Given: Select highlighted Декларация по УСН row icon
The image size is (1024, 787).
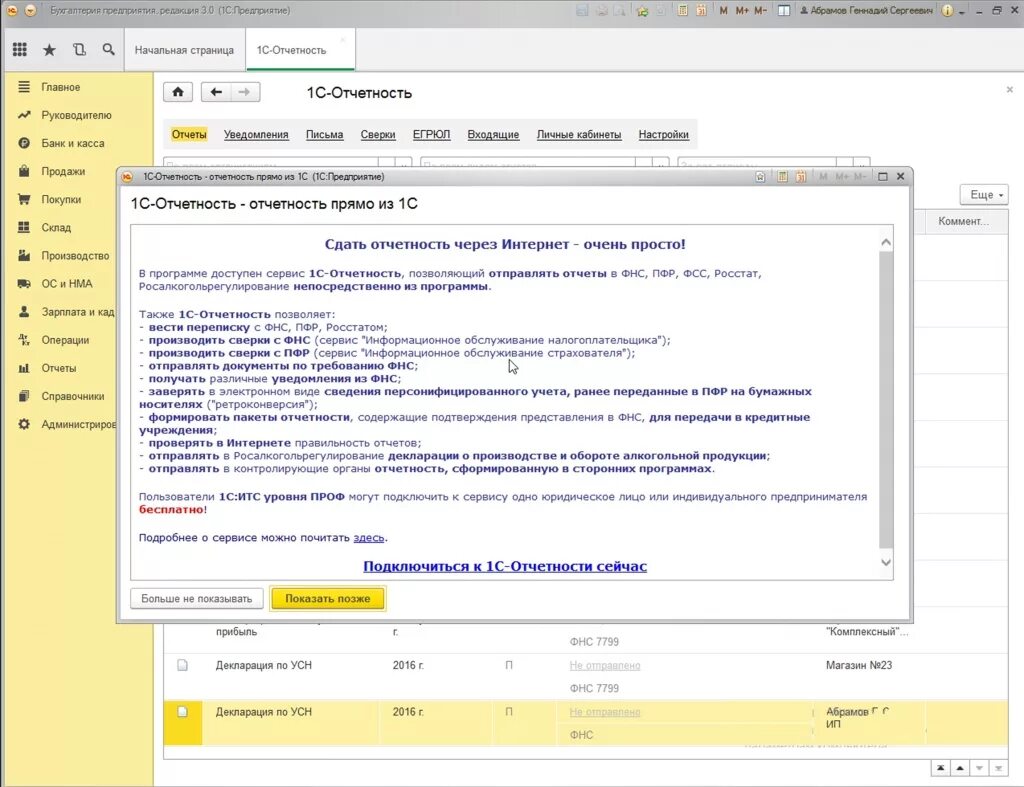Looking at the screenshot, I should tap(182, 711).
